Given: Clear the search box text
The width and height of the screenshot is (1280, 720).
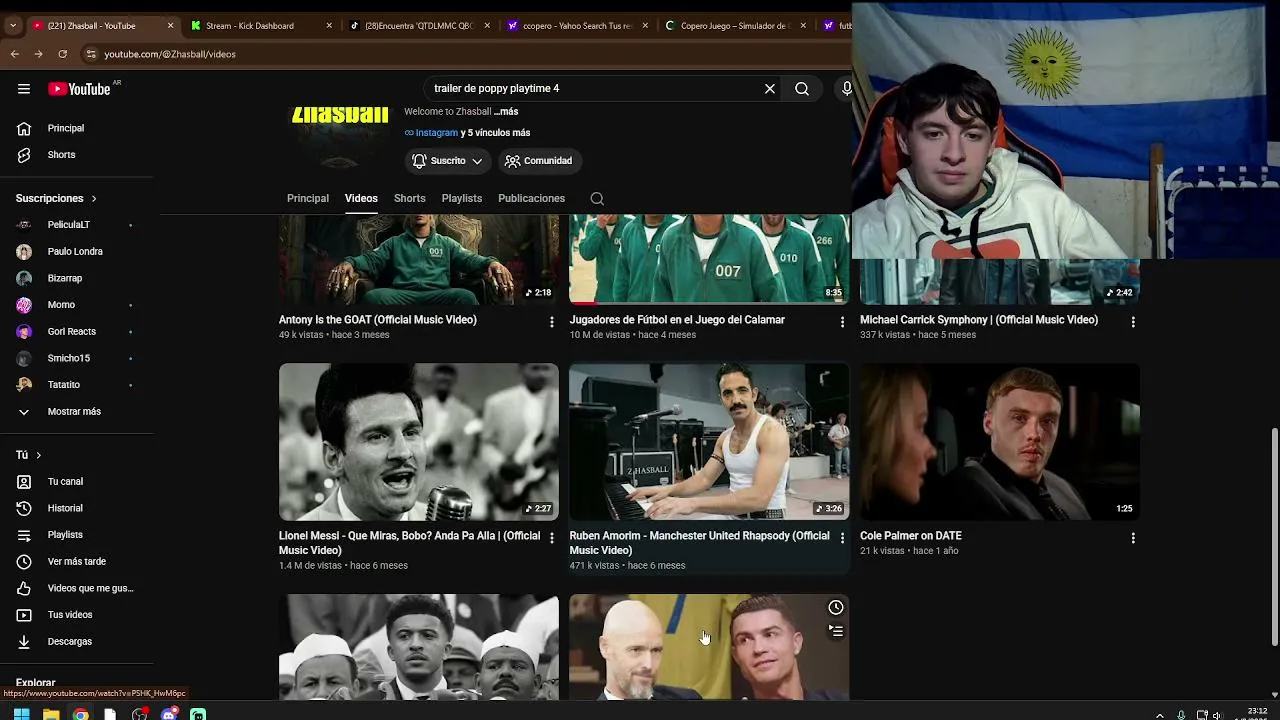Looking at the screenshot, I should (x=770, y=89).
